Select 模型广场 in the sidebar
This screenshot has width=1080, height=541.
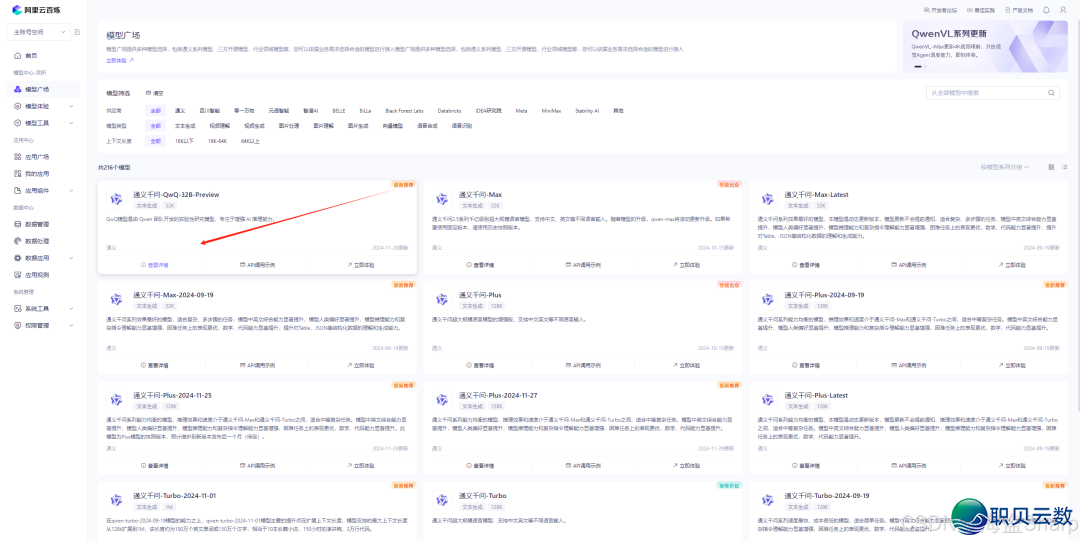pyautogui.click(x=43, y=89)
